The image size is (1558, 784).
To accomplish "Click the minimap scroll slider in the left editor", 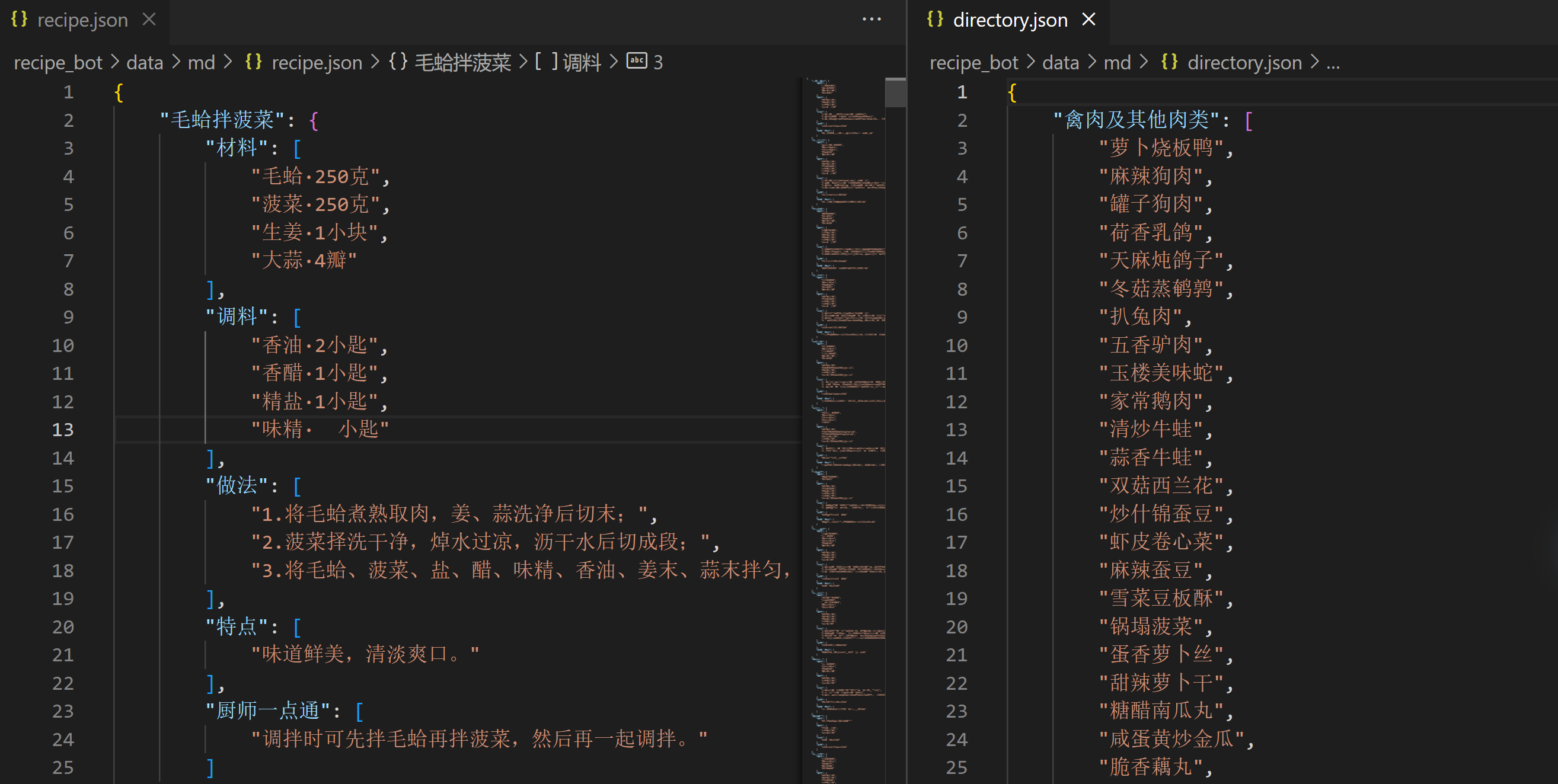I will 895,92.
